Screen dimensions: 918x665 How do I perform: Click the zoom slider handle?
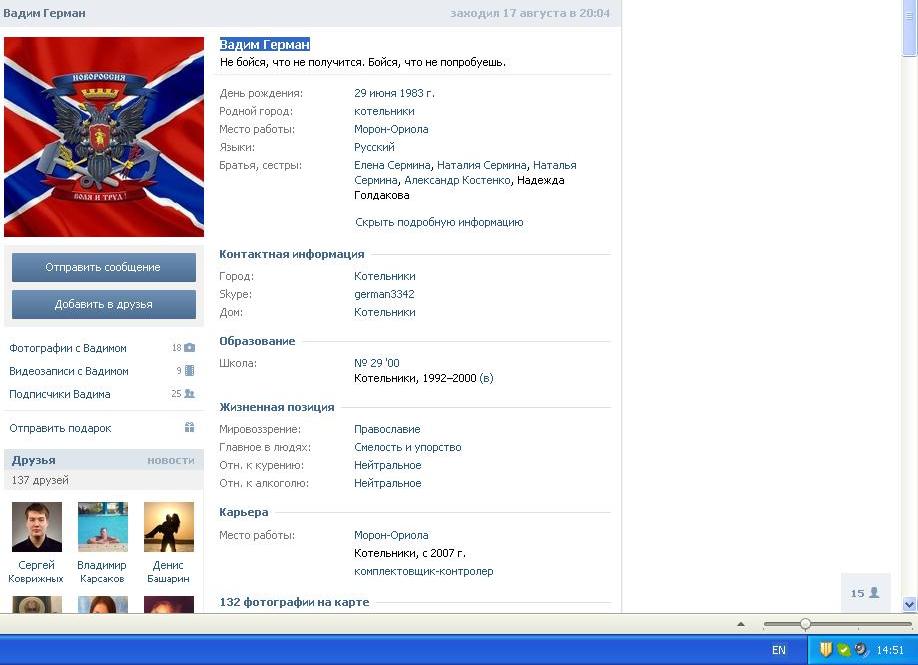pyautogui.click(x=806, y=624)
